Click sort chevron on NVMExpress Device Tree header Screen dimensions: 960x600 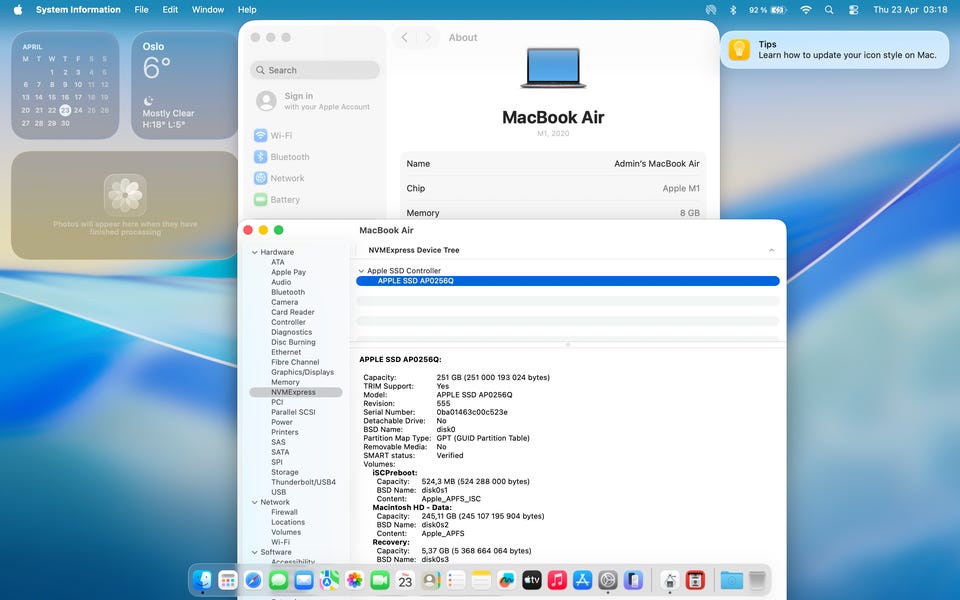point(771,250)
